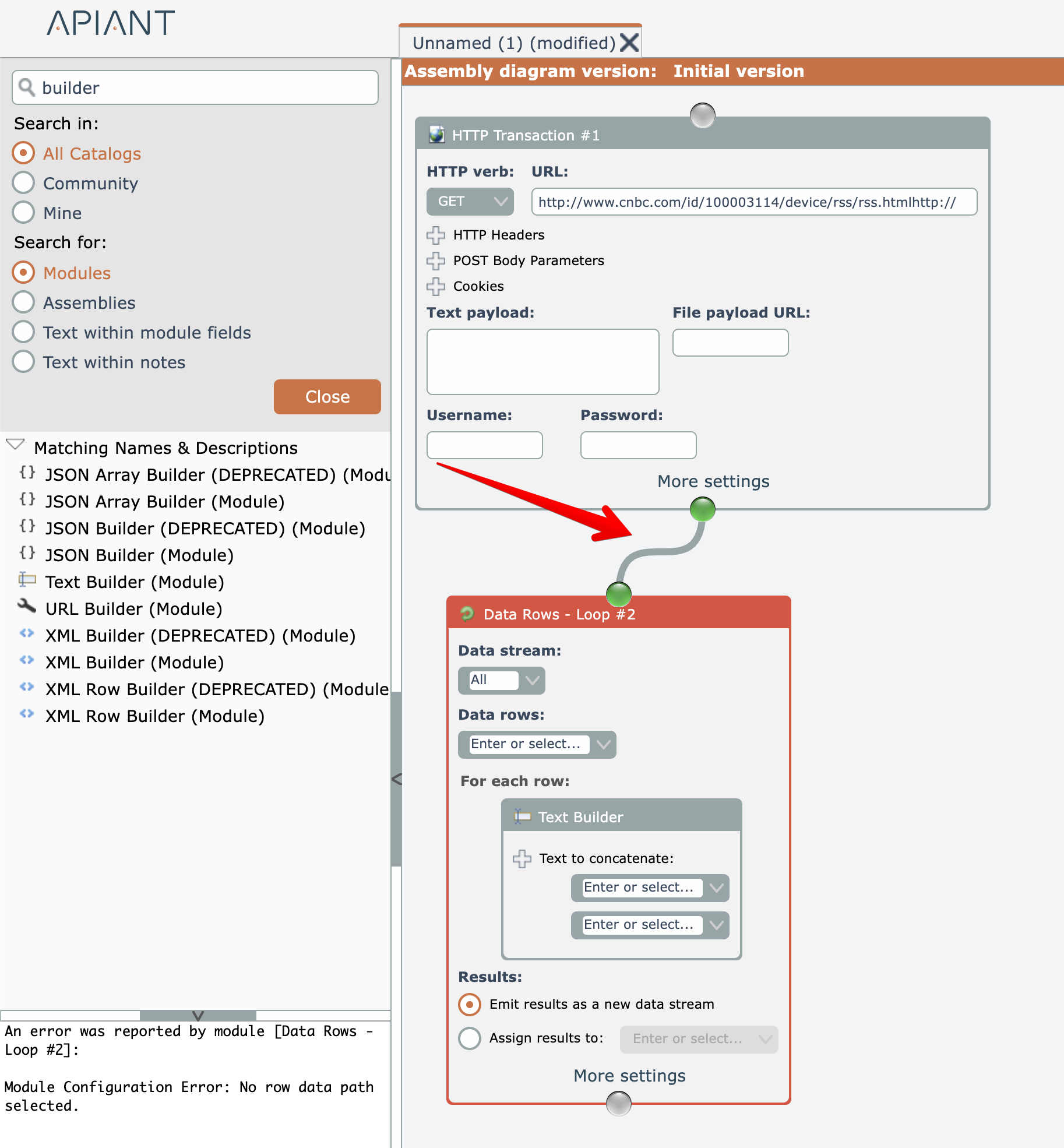Click the plus icon beside POST Body Parameters
1064x1148 pixels.
click(435, 261)
